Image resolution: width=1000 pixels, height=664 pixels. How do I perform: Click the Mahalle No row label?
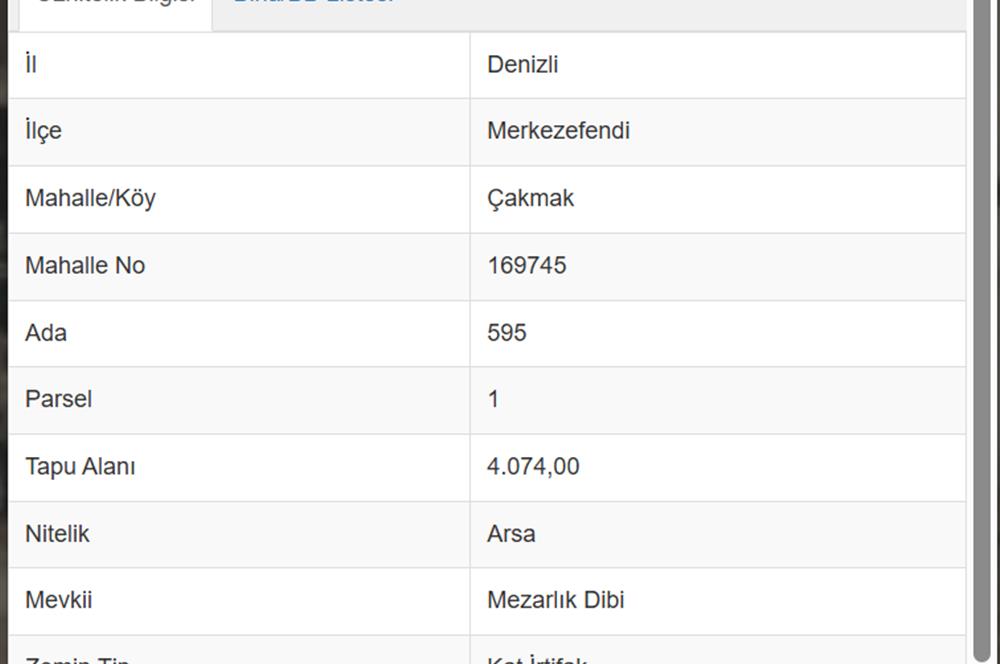pyautogui.click(x=85, y=265)
